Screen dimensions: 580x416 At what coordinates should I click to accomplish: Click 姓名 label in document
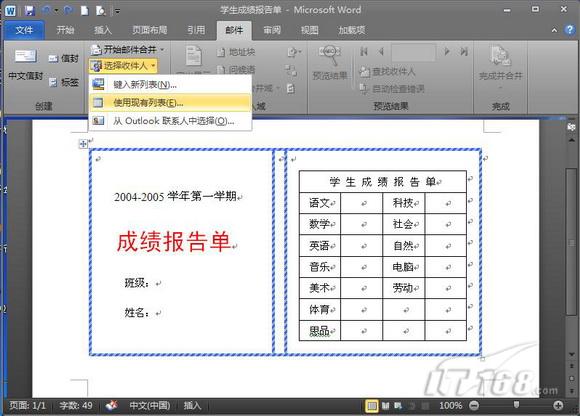click(138, 312)
